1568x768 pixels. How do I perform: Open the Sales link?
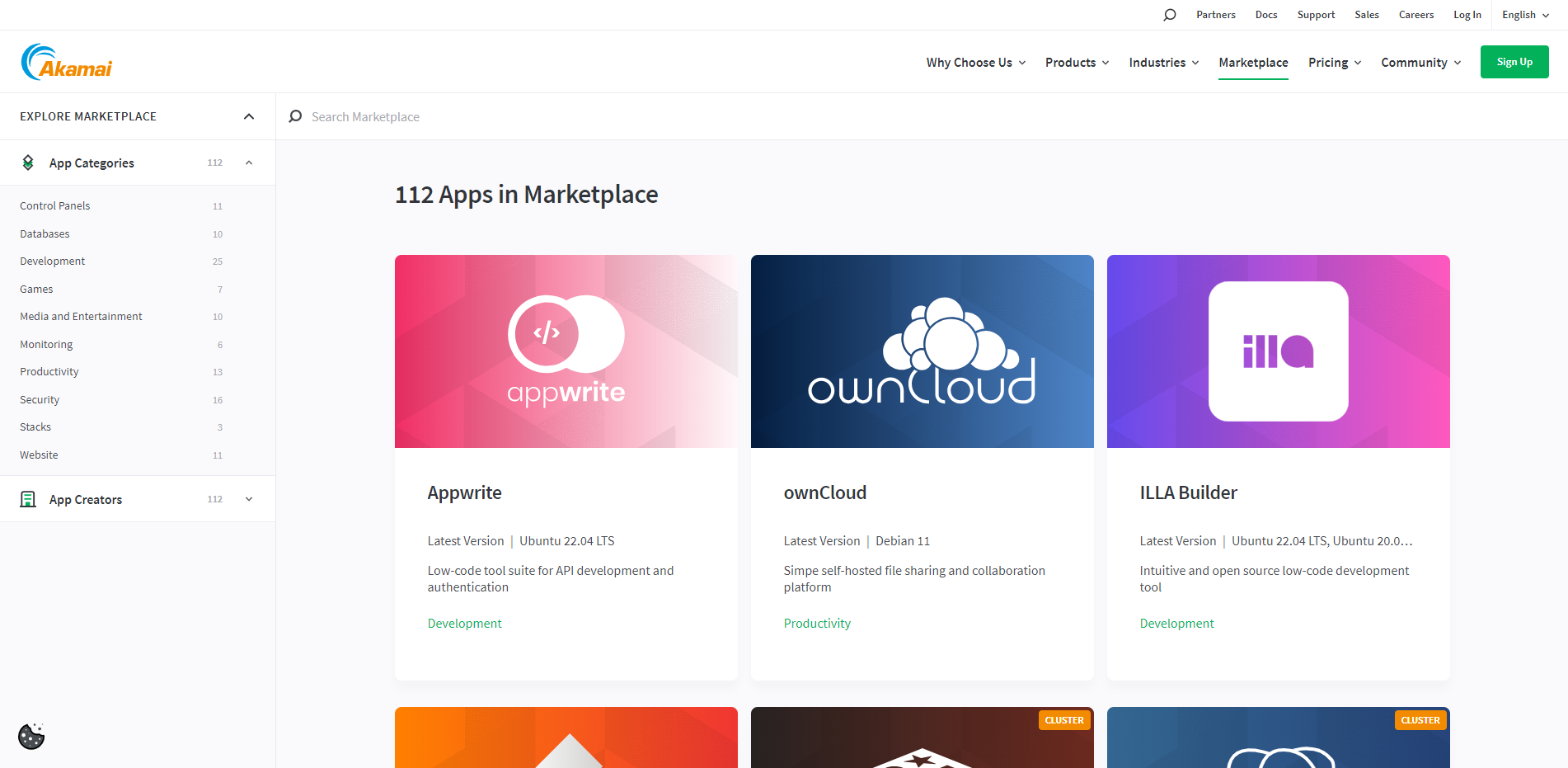click(1367, 15)
